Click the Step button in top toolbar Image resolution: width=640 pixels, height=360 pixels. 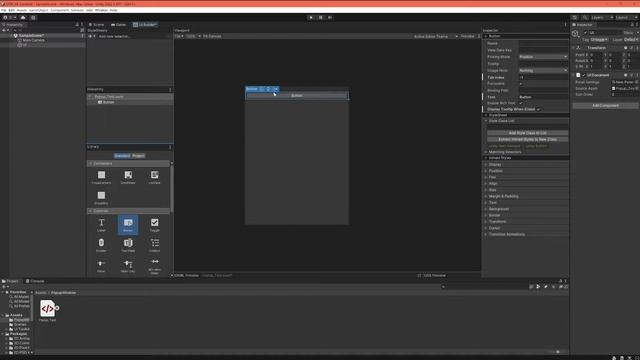tap(330, 18)
